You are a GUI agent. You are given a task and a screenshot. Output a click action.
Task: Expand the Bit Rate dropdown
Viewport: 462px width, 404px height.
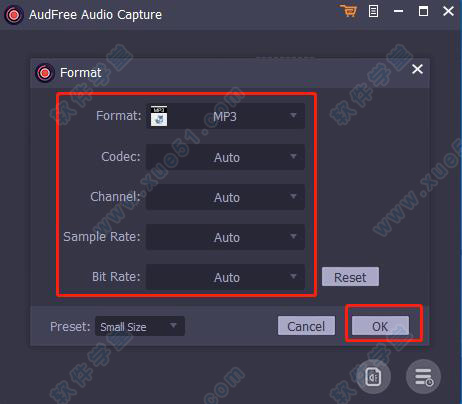coord(225,277)
